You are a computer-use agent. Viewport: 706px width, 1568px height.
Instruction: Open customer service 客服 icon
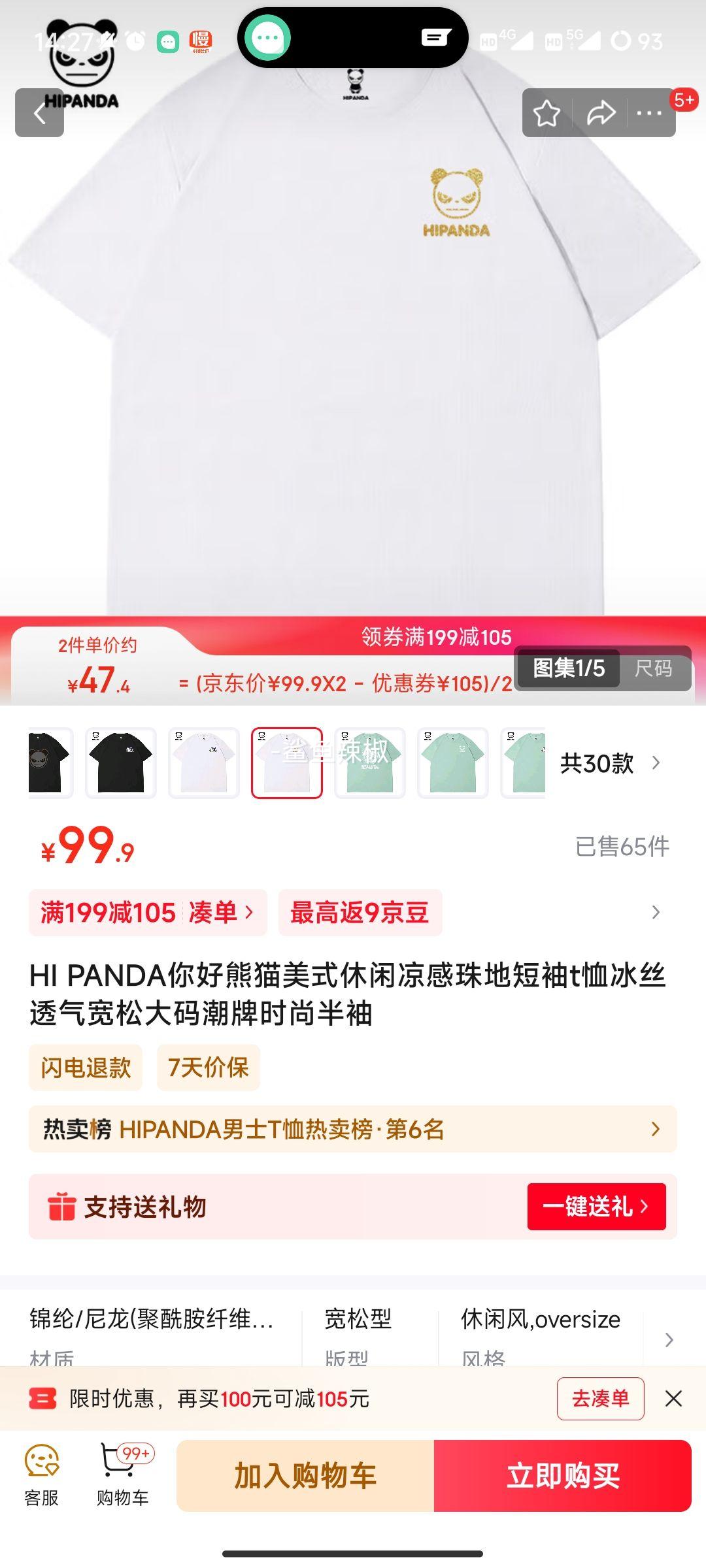42,1475
